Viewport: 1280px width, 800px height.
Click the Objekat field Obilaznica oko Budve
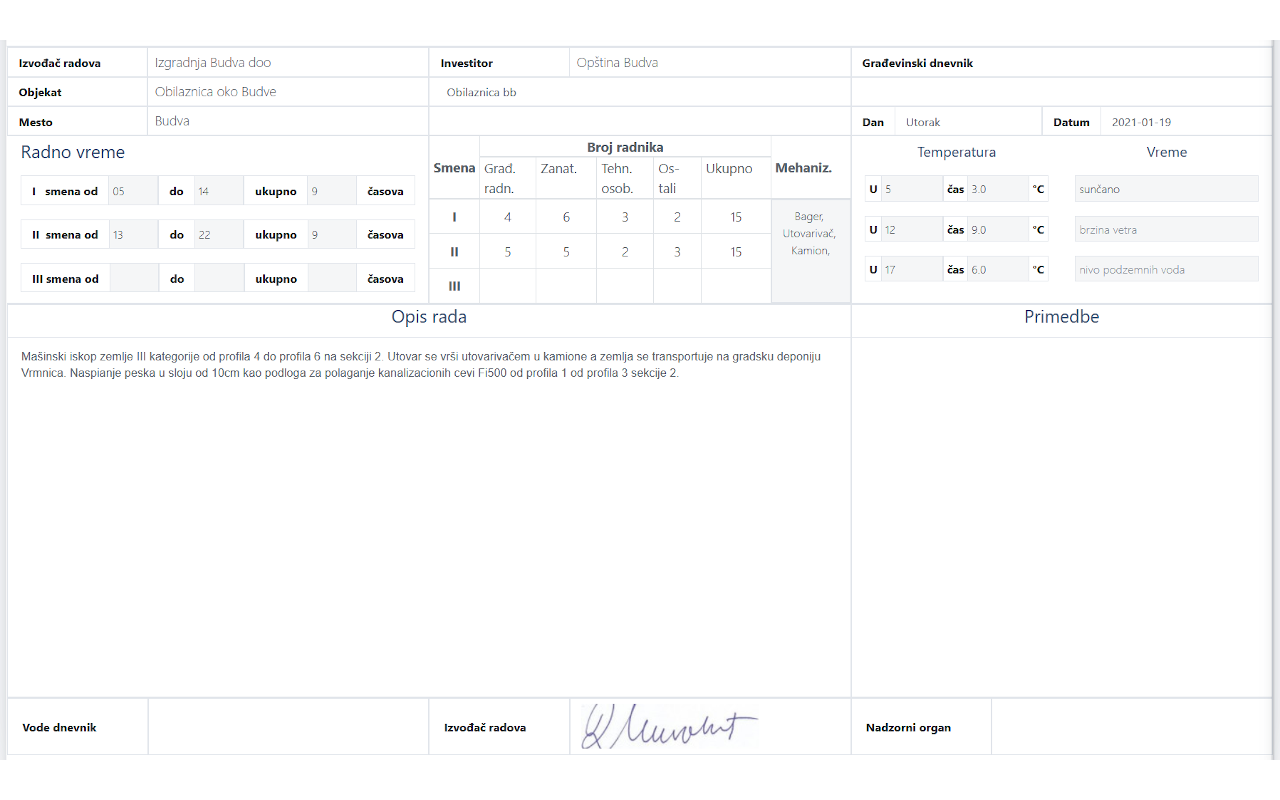coord(287,92)
